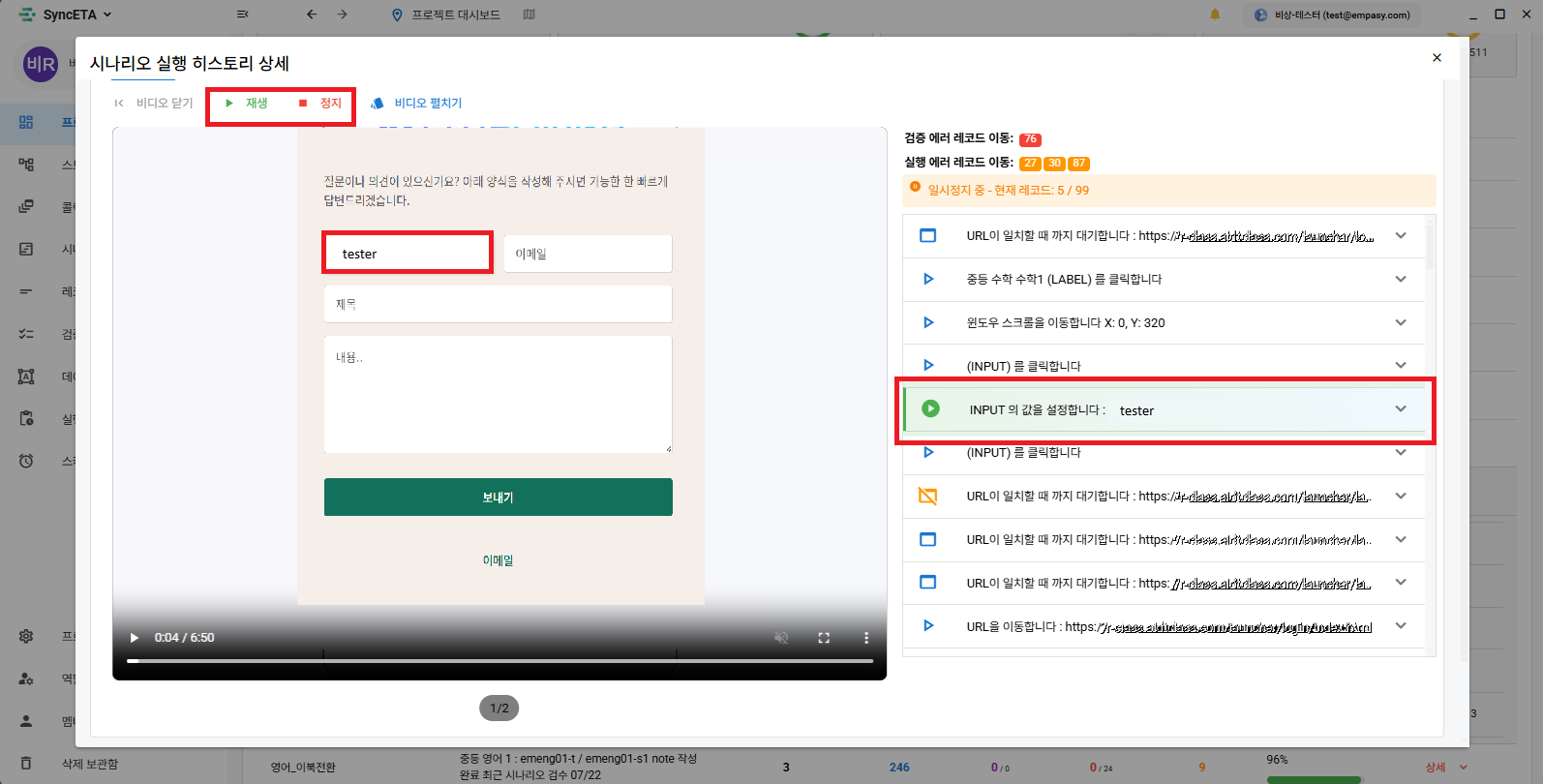Click the video play icon in player
This screenshot has height=784, width=1543.
coord(135,638)
